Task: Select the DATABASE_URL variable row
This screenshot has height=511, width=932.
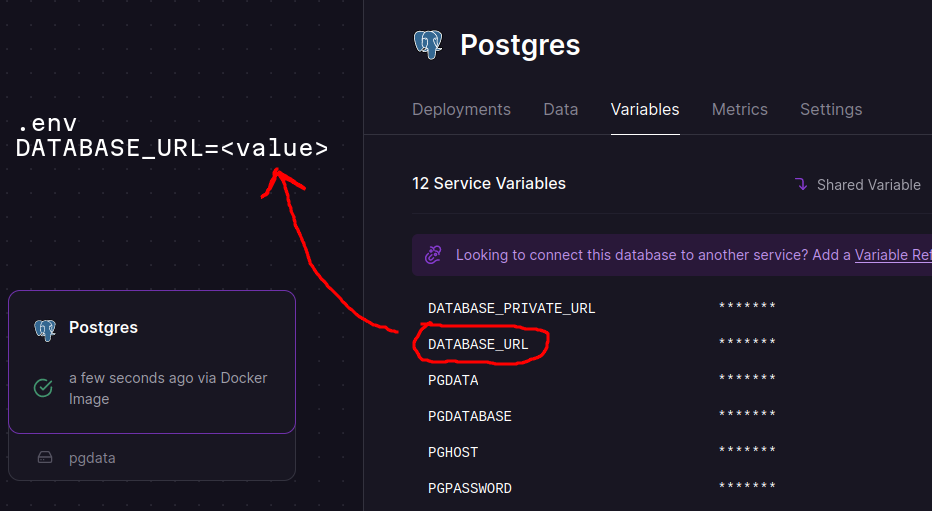Action: click(478, 344)
